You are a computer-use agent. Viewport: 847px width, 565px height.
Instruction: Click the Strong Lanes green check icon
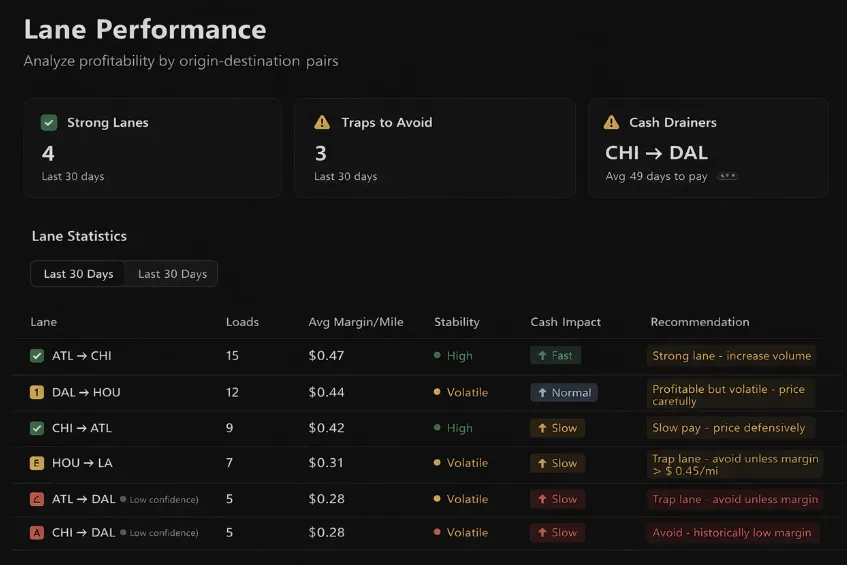pyautogui.click(x=49, y=123)
